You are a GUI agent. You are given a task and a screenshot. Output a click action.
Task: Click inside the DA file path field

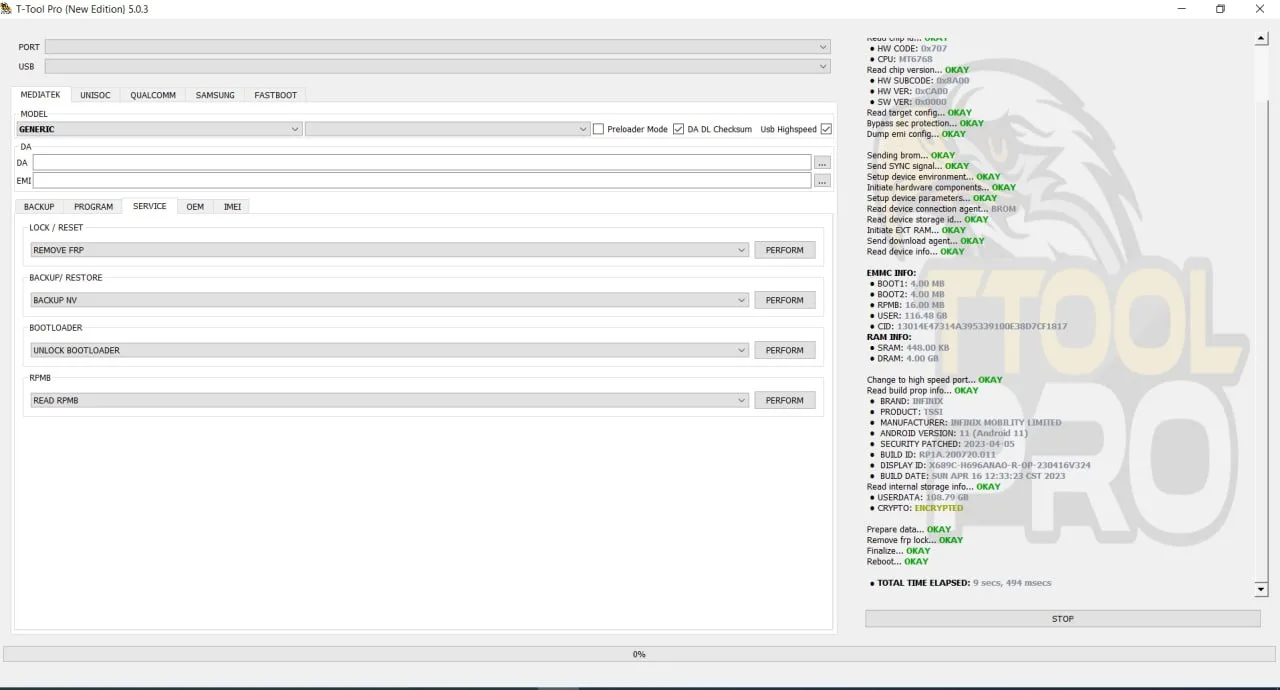tap(422, 162)
